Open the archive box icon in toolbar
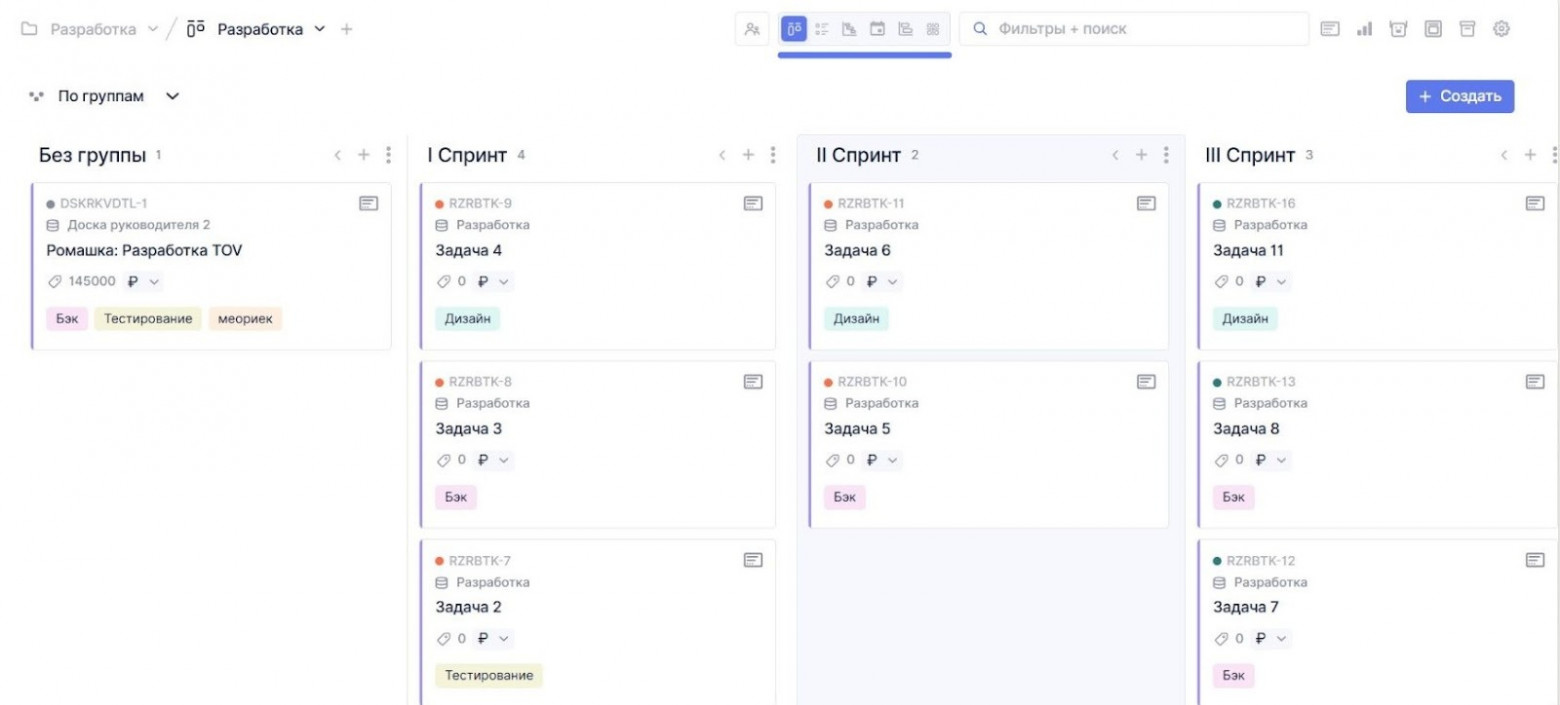The width and height of the screenshot is (1560, 705). coord(1467,29)
